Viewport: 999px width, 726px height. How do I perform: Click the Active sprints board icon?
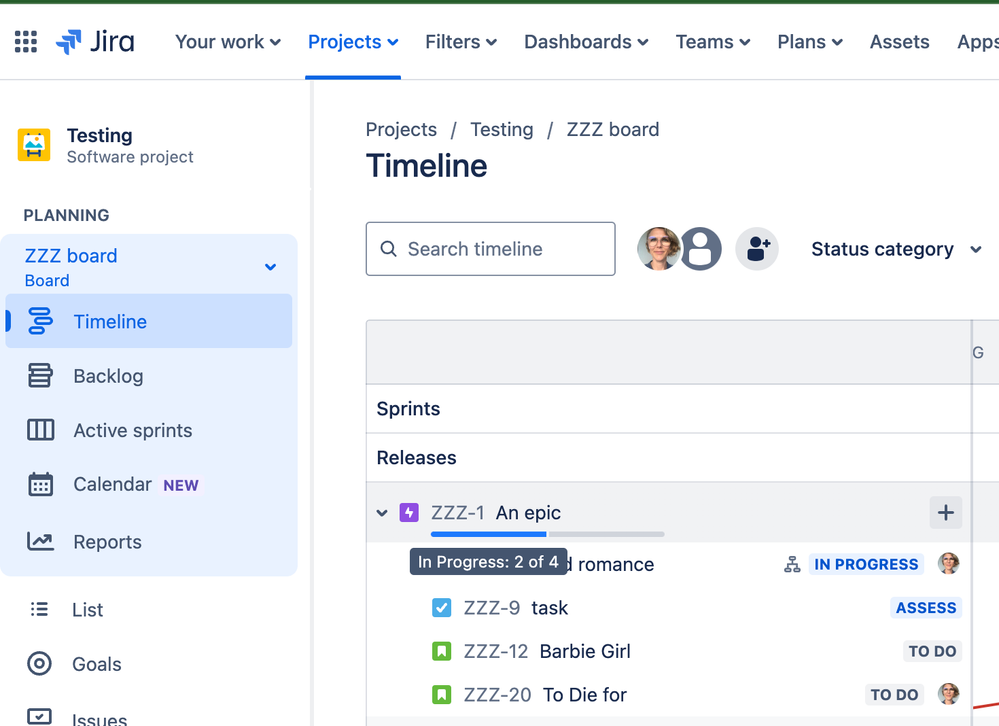[40, 430]
